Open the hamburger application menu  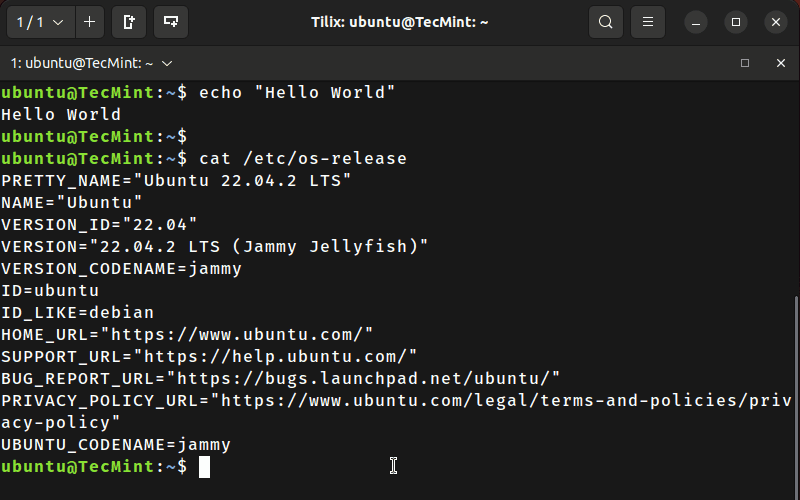click(648, 22)
